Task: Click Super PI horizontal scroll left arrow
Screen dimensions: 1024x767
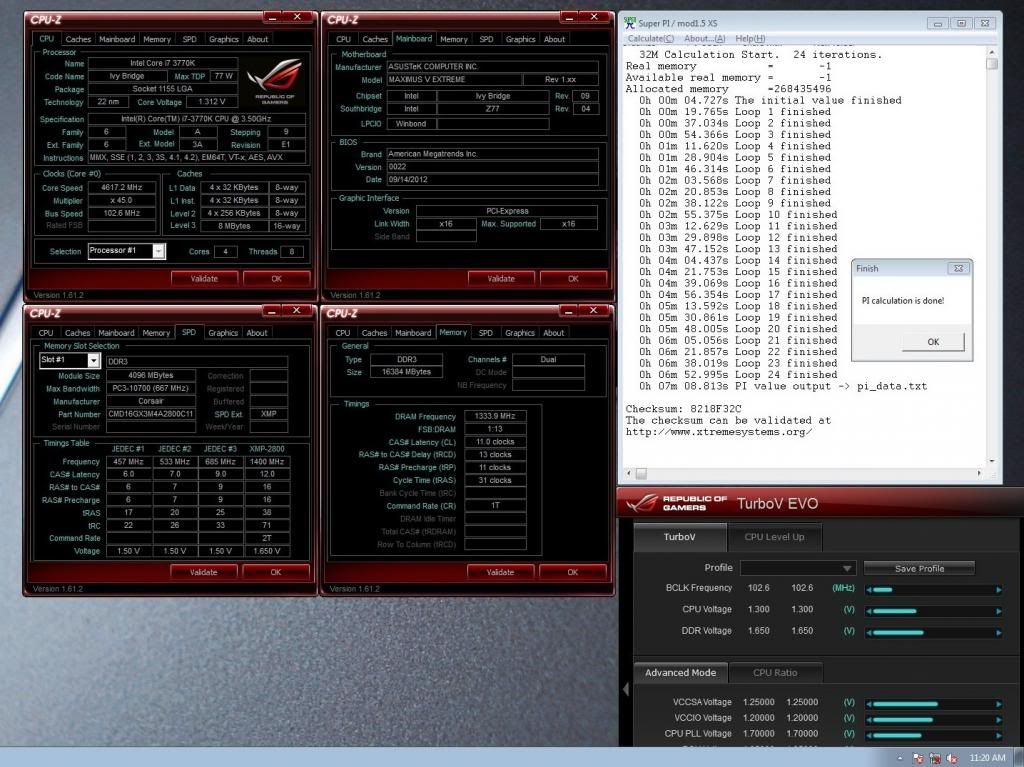Action: 630,473
